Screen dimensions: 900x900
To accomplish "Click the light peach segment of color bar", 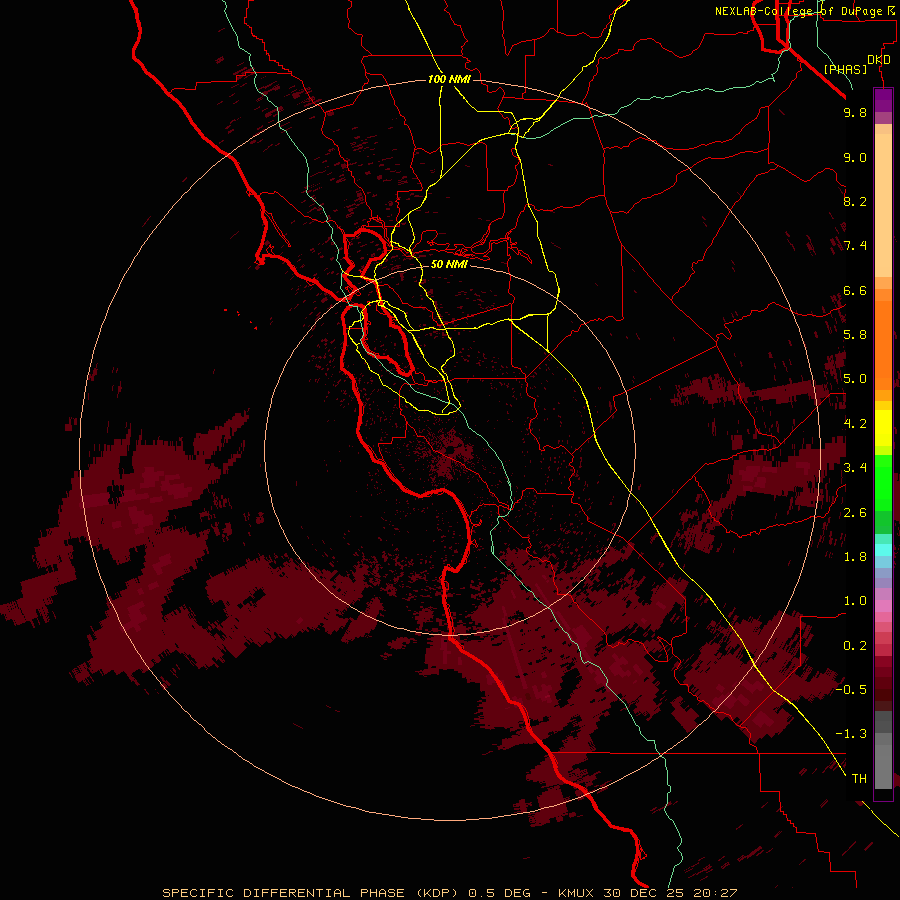I will pos(883,205).
